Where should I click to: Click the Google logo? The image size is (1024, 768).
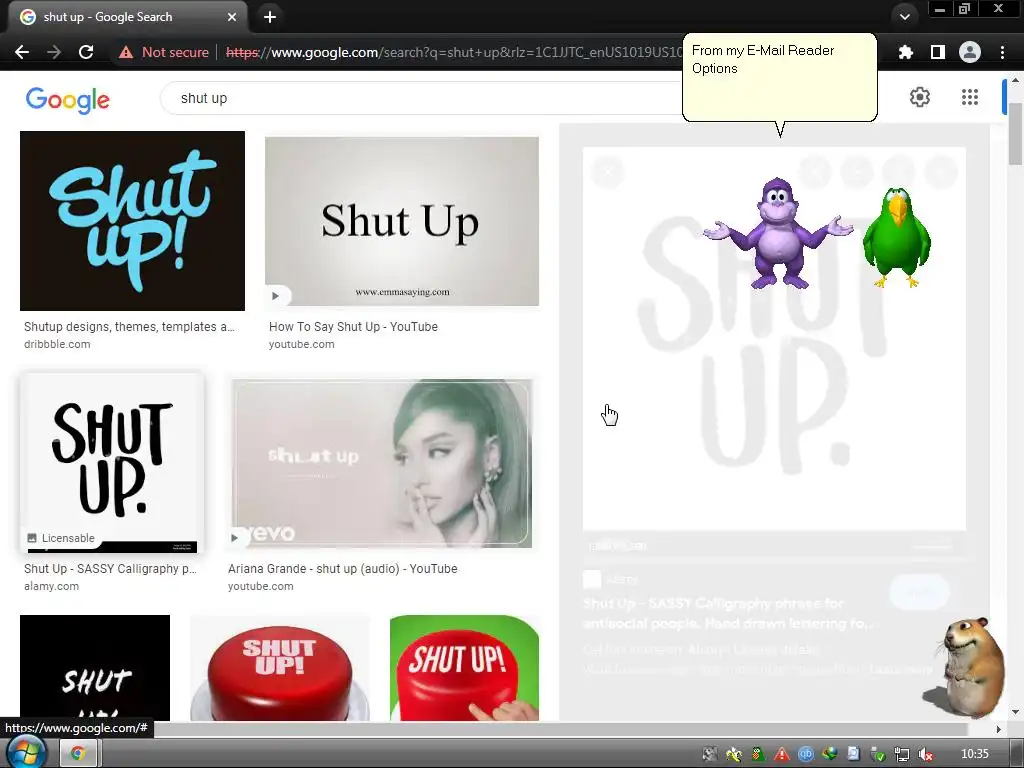click(x=67, y=99)
